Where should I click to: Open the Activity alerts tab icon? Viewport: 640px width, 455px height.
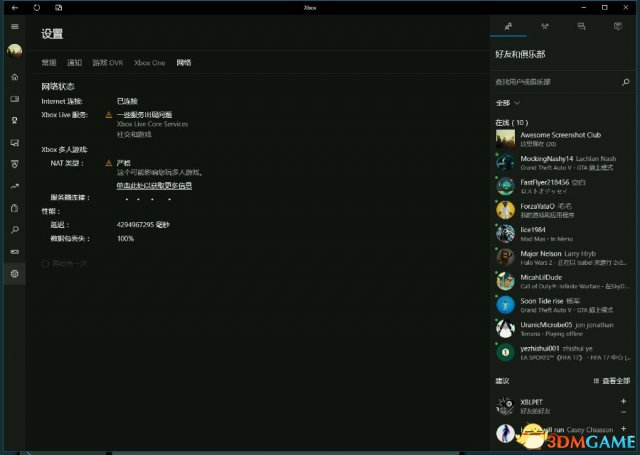(x=618, y=27)
